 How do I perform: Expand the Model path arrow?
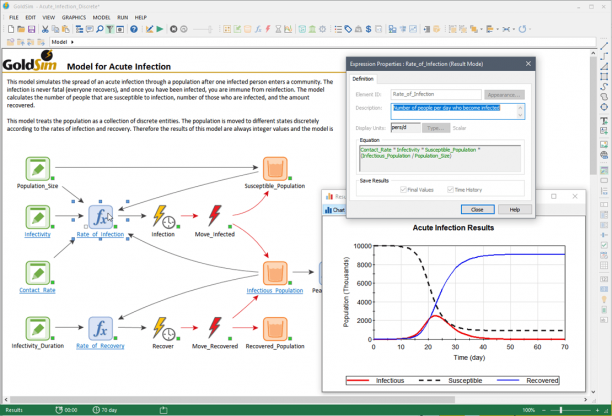(x=72, y=42)
